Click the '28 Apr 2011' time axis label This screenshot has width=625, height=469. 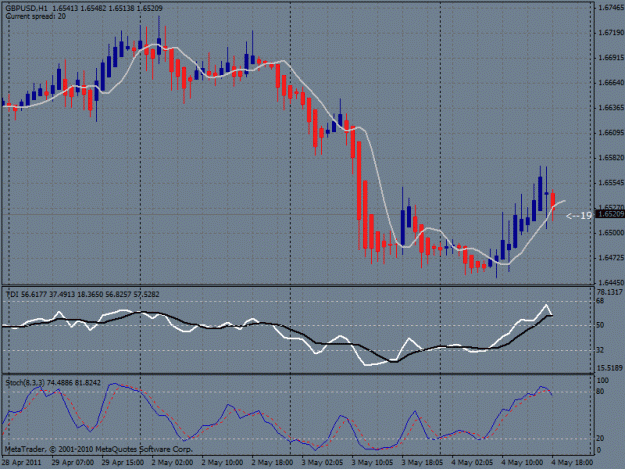coord(22,463)
